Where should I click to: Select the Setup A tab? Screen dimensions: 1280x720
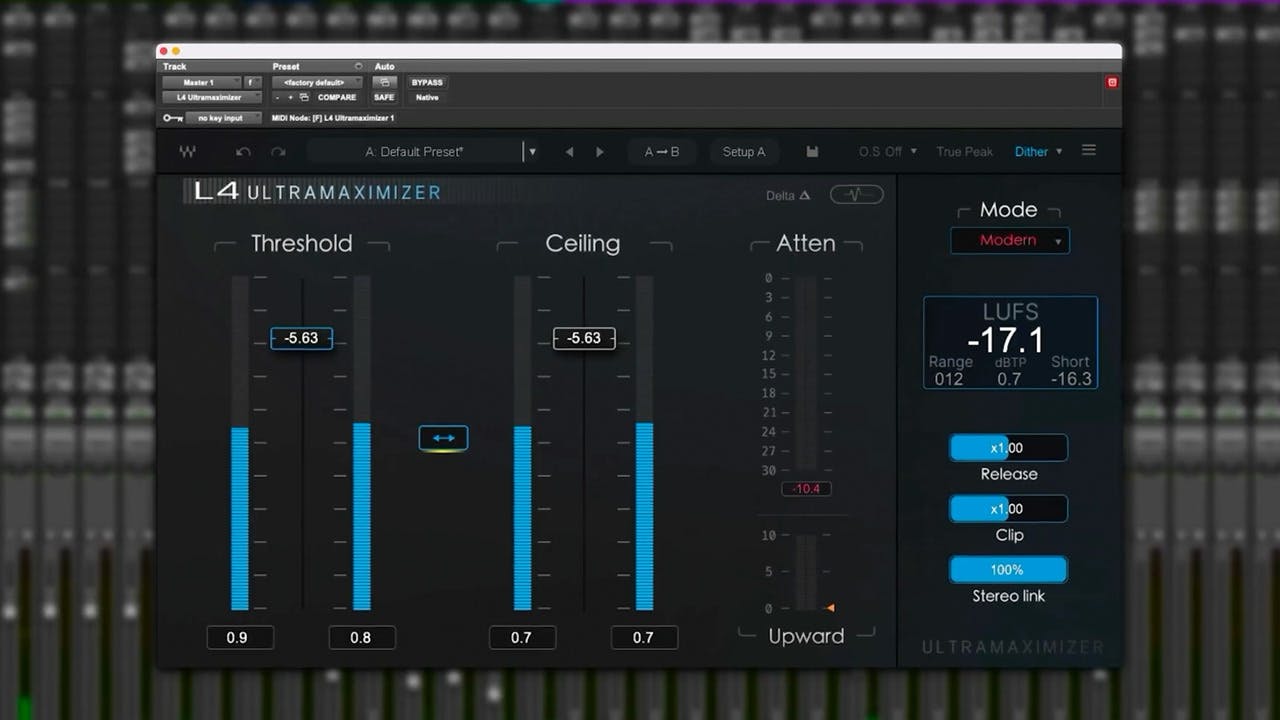[x=744, y=151]
